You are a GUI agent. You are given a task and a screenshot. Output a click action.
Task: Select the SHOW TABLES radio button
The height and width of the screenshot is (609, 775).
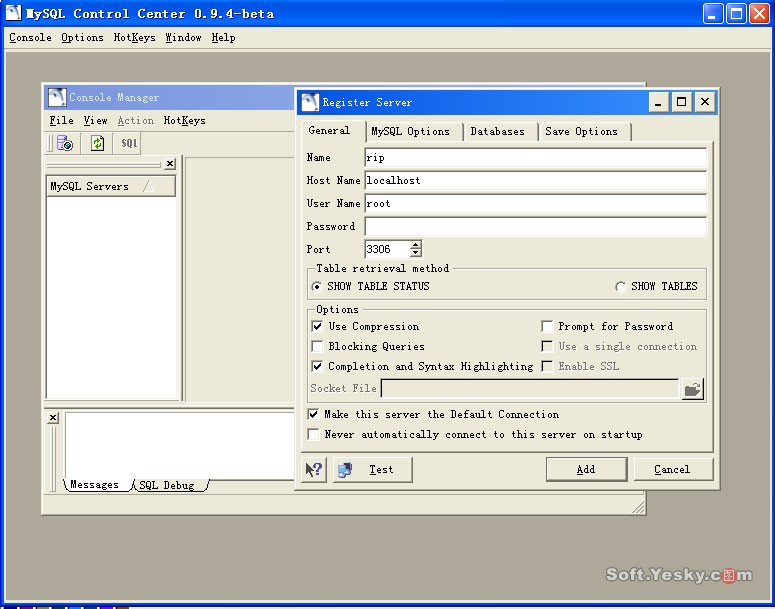click(621, 287)
